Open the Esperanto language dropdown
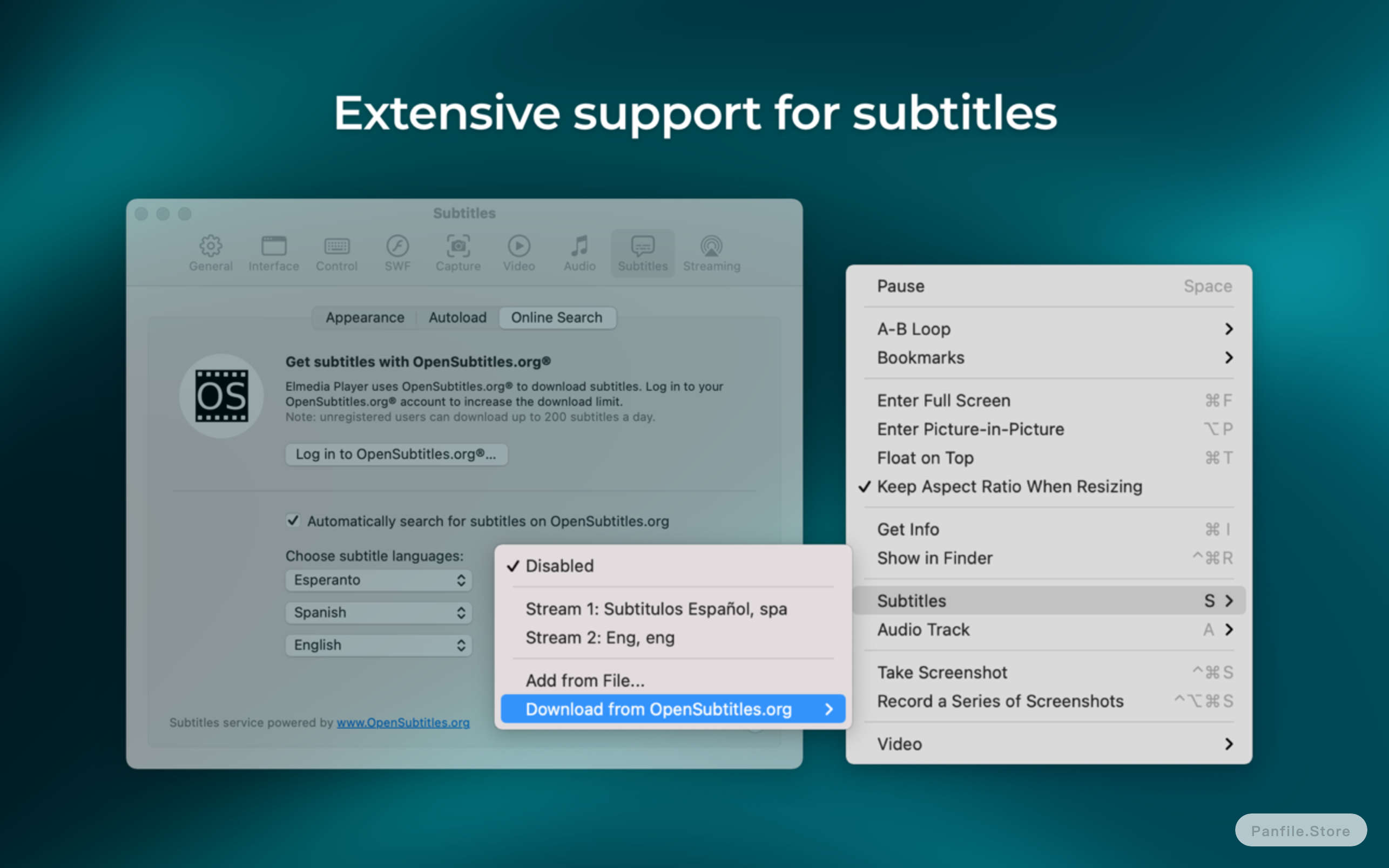This screenshot has height=868, width=1389. [x=379, y=580]
